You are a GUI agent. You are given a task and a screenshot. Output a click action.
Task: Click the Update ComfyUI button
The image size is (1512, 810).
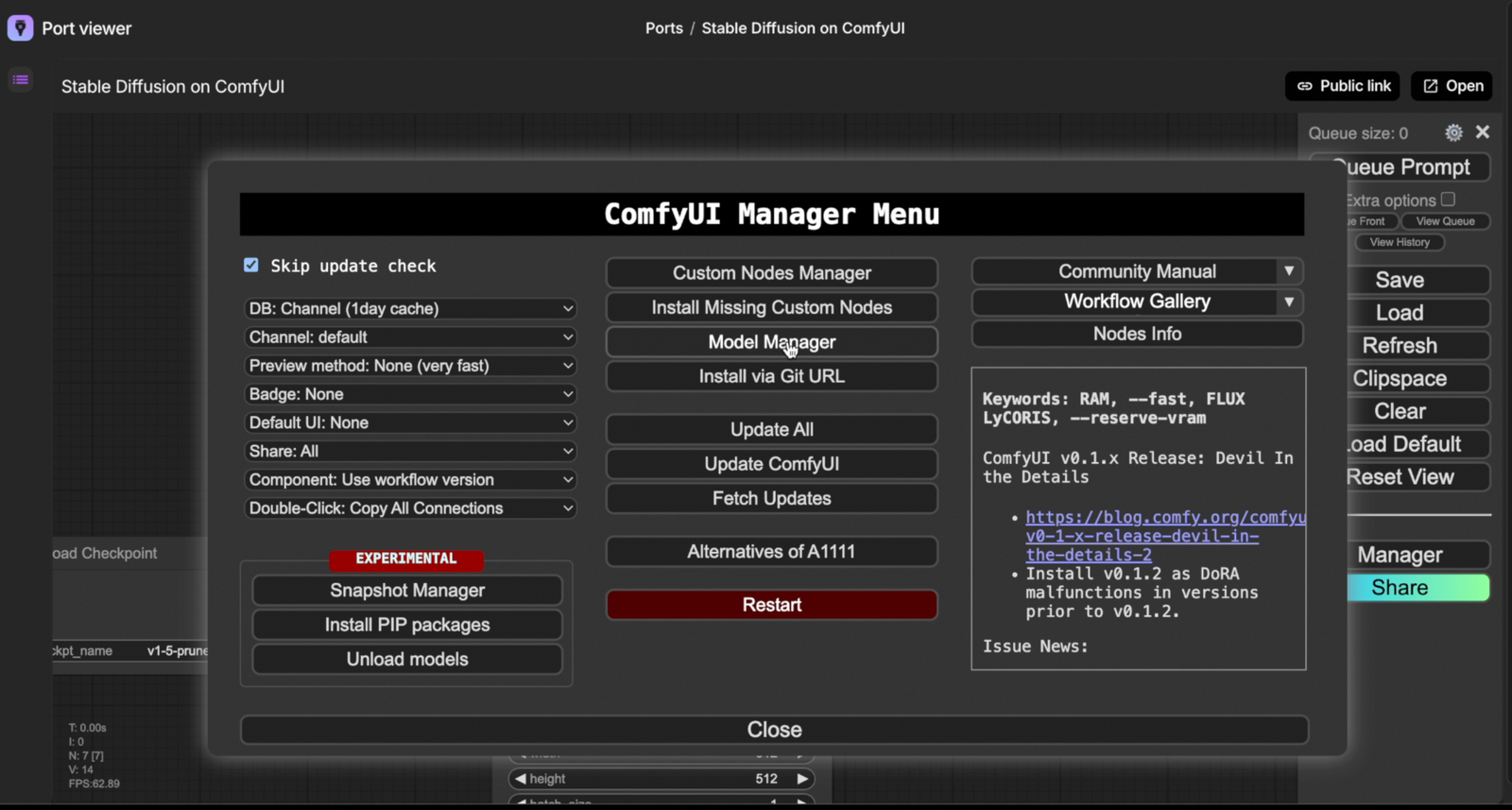pyautogui.click(x=772, y=464)
